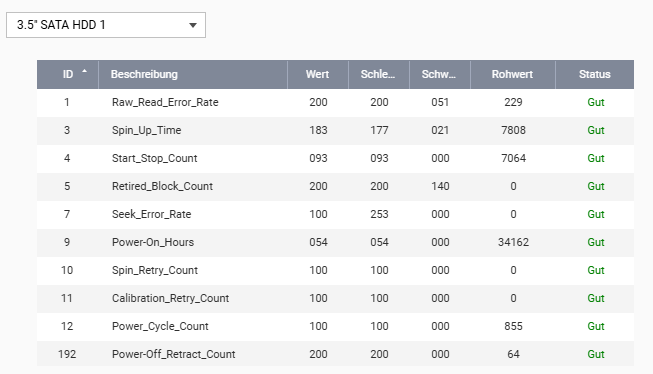Click Gut status of Seek_Error_Rate
The width and height of the screenshot is (653, 374).
pos(596,214)
